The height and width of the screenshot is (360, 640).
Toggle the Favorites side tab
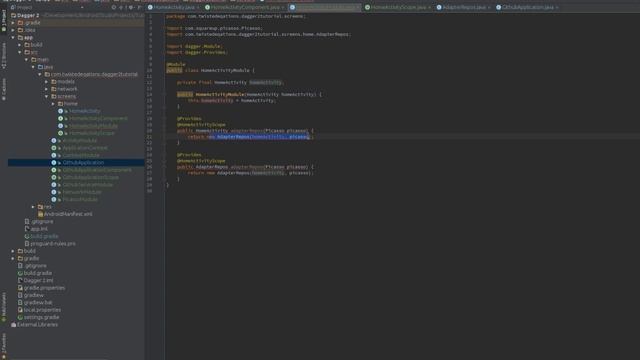[4, 345]
